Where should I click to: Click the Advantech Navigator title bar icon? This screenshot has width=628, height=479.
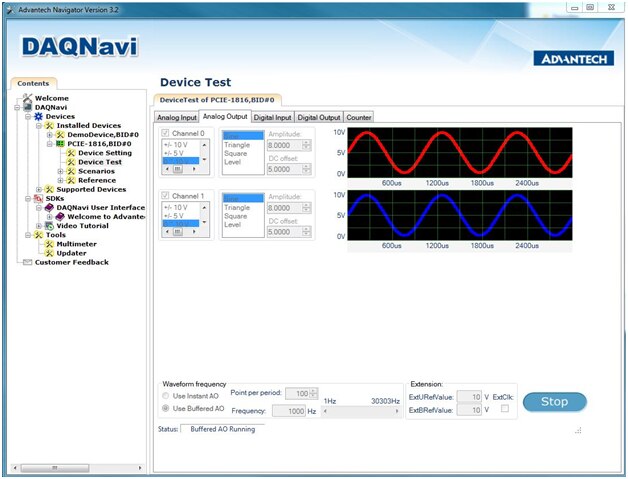click(x=10, y=10)
